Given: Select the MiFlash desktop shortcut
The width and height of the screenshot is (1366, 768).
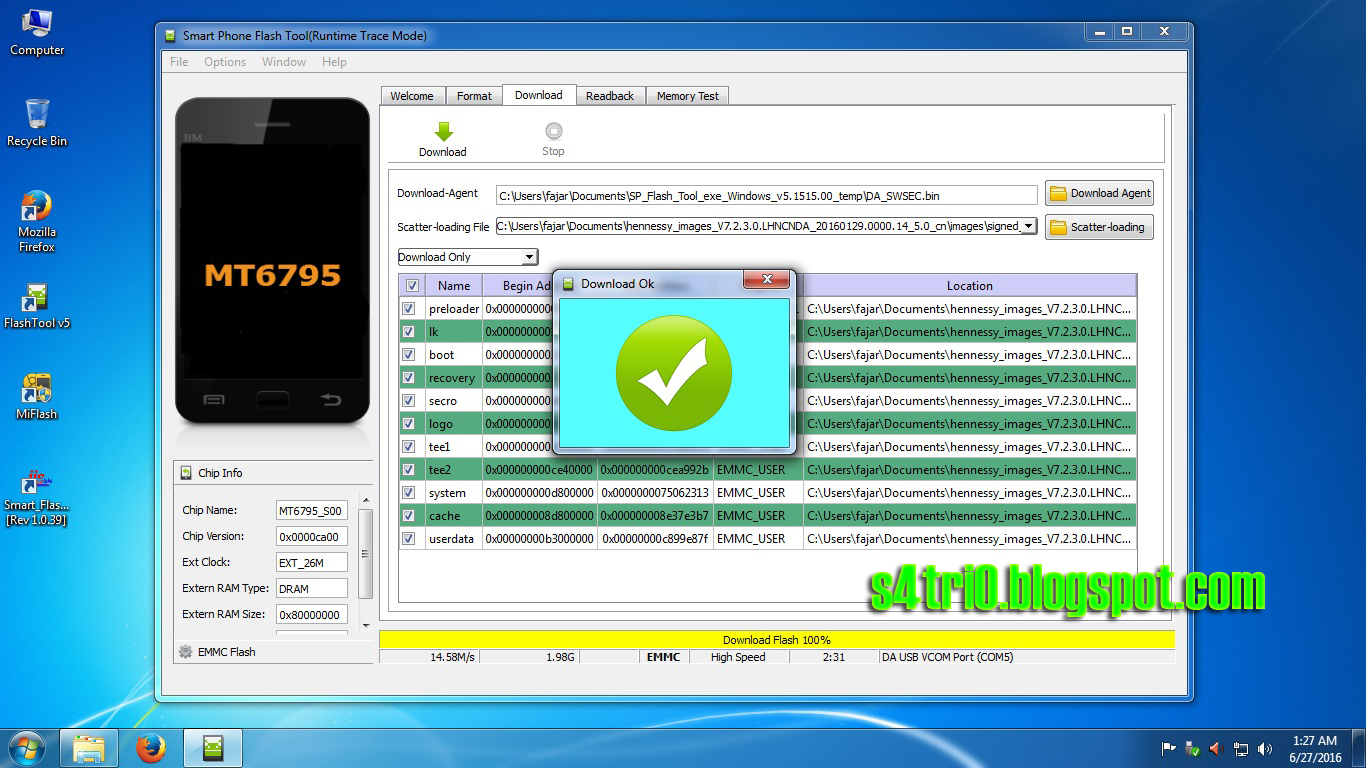Looking at the screenshot, I should coord(37,397).
